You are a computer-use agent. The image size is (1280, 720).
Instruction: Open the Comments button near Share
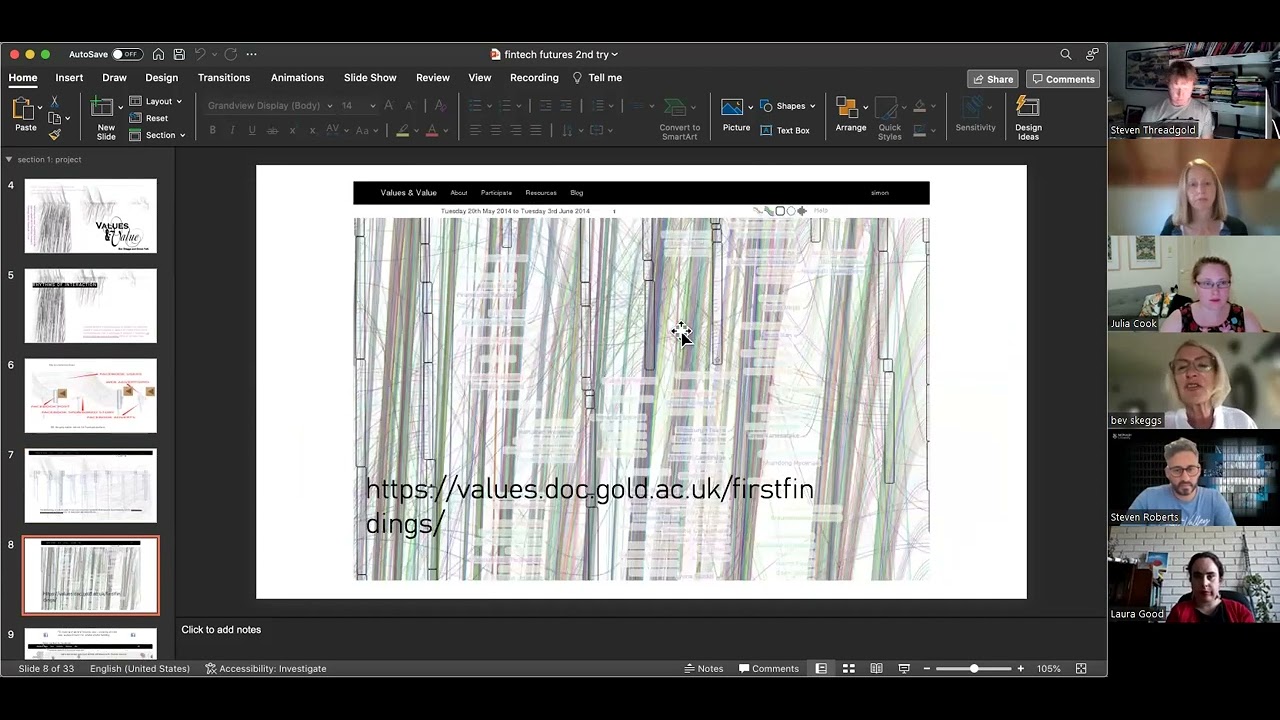pyautogui.click(x=1063, y=79)
